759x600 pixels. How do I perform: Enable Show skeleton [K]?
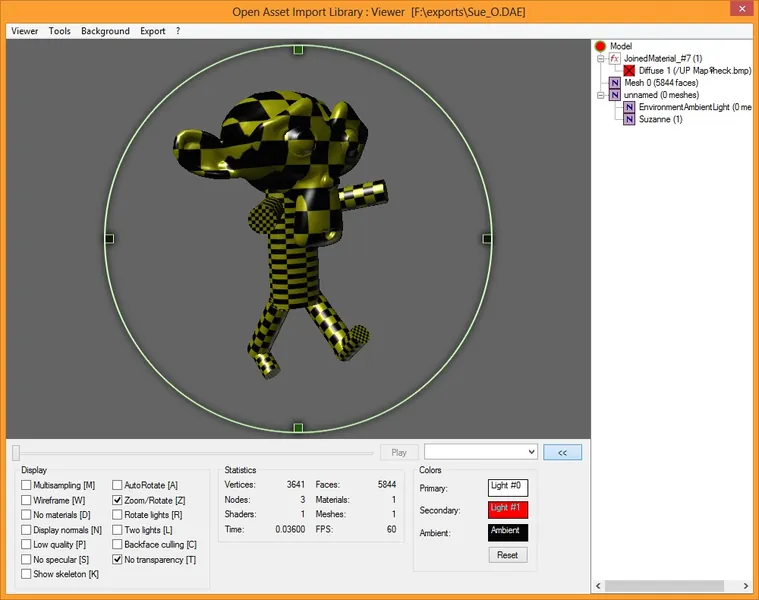tap(26, 574)
